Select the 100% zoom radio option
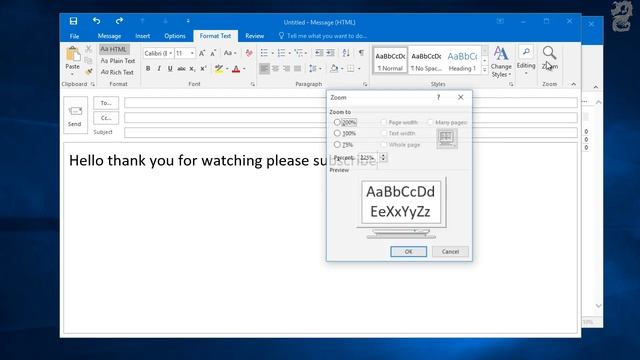This screenshot has height=360, width=640. tap(337, 133)
